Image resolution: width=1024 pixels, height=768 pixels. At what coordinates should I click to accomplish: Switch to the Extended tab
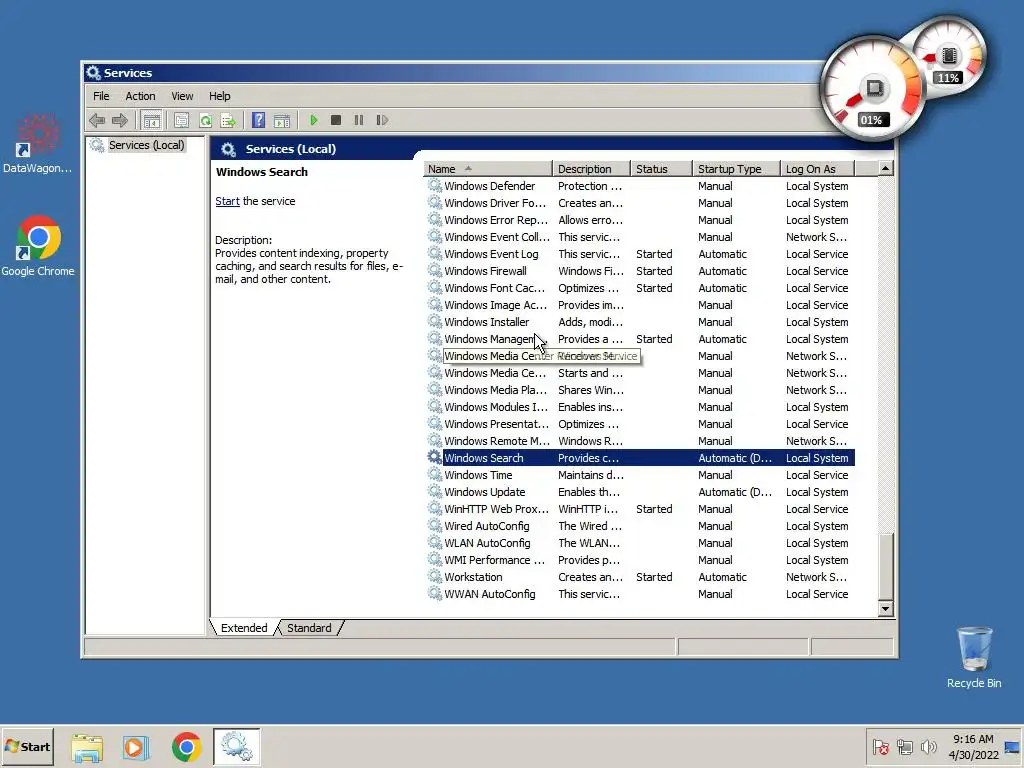244,628
